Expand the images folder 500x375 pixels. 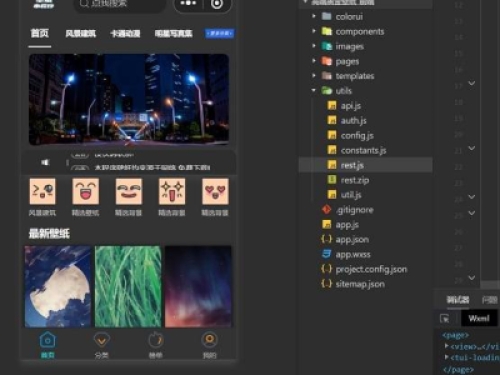(314, 46)
